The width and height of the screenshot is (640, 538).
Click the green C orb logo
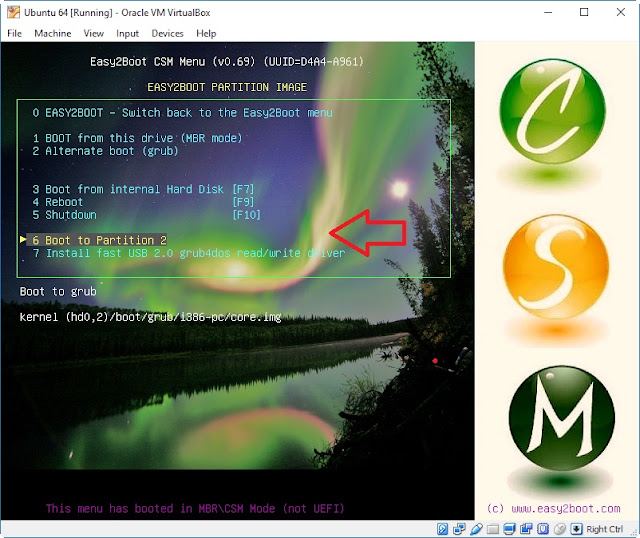pyautogui.click(x=552, y=111)
